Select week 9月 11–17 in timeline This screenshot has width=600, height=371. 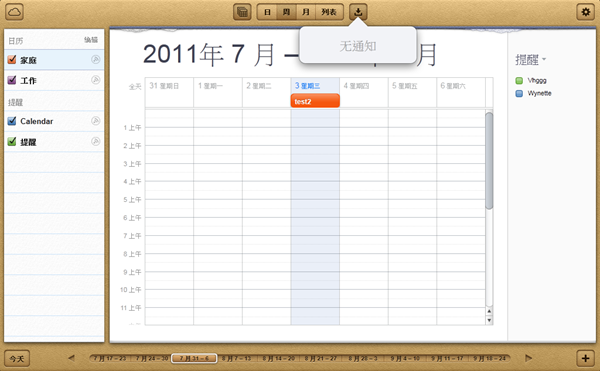point(447,358)
